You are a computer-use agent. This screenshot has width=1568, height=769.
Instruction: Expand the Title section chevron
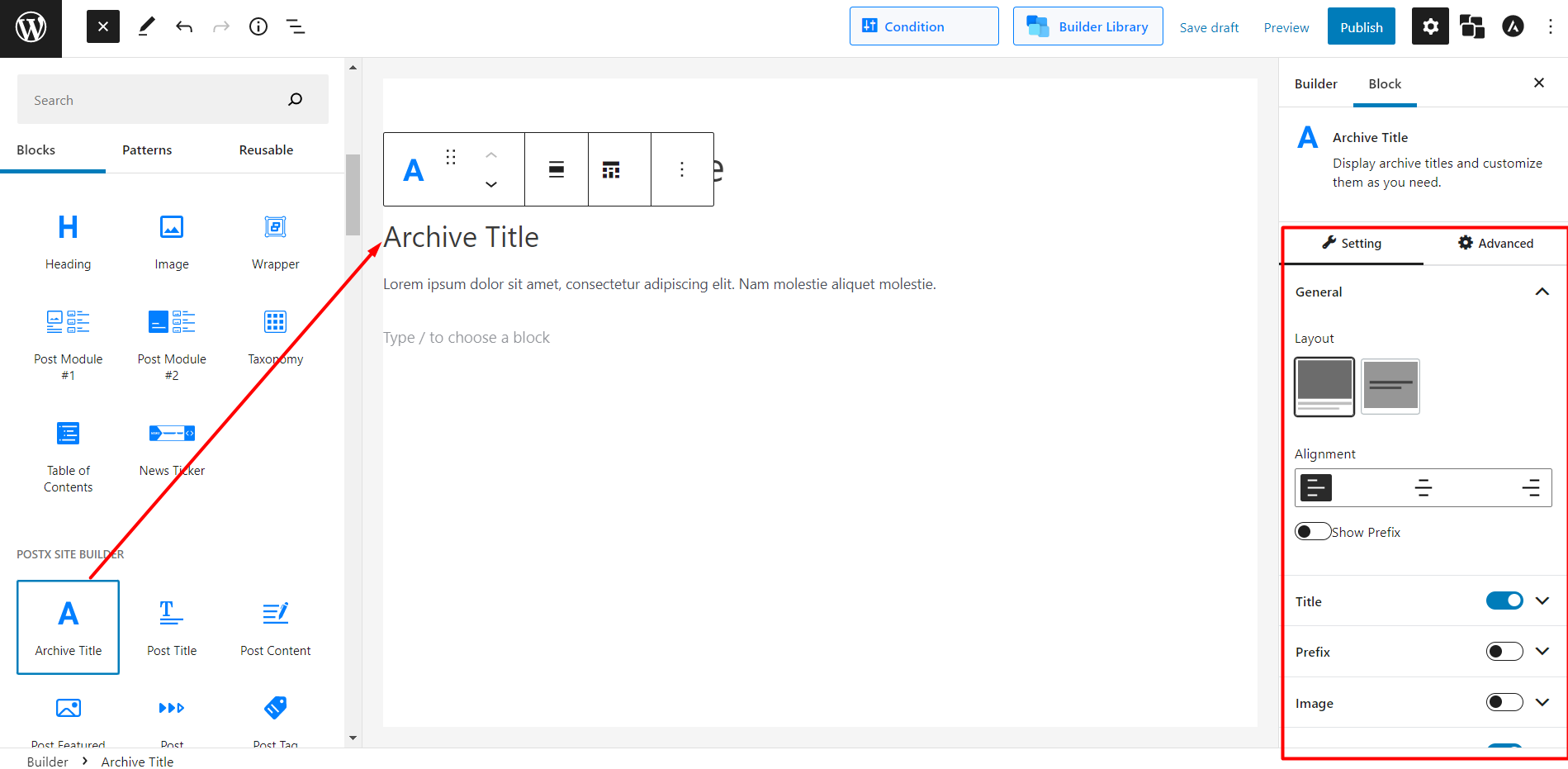pos(1542,600)
